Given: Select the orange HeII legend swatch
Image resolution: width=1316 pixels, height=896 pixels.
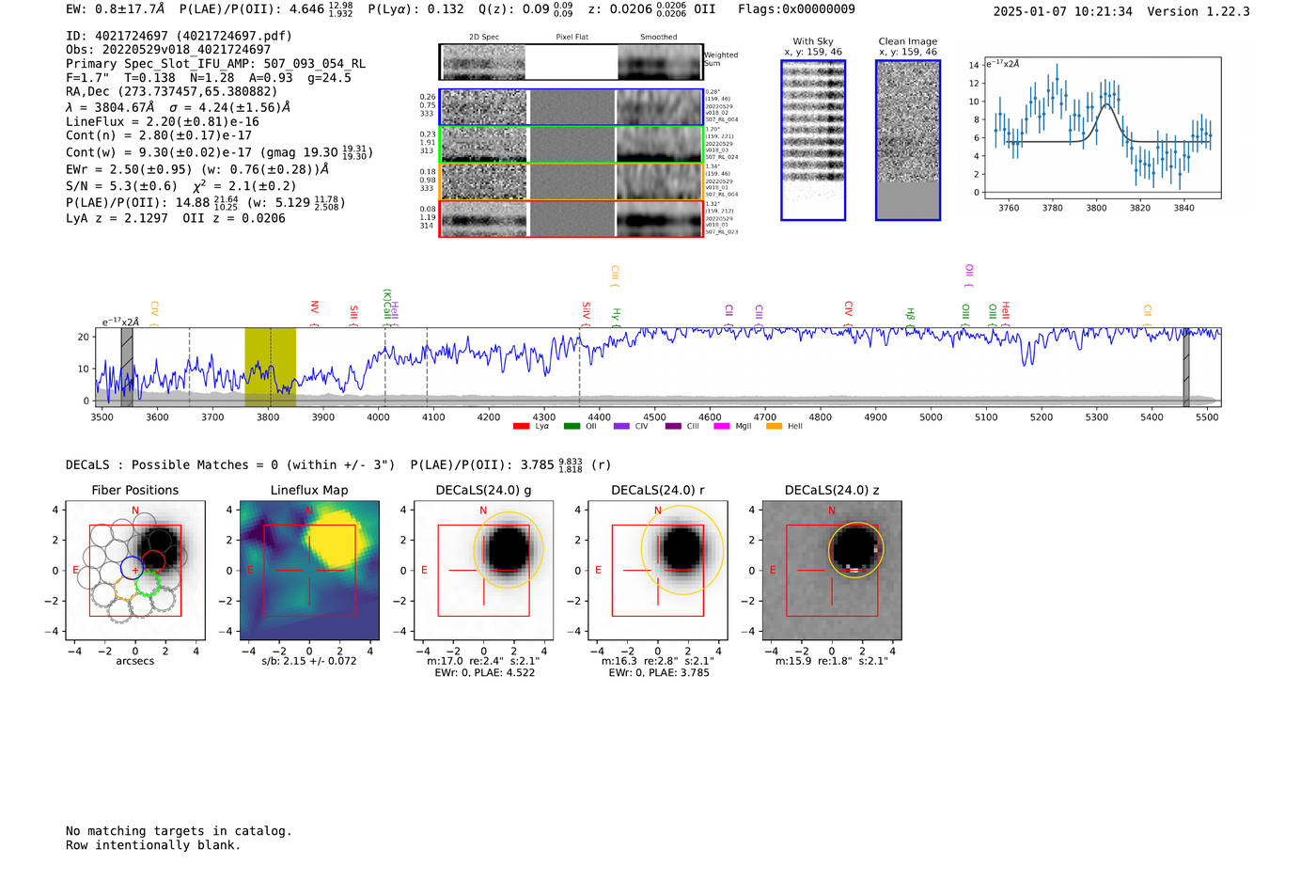Looking at the screenshot, I should coord(774,427).
